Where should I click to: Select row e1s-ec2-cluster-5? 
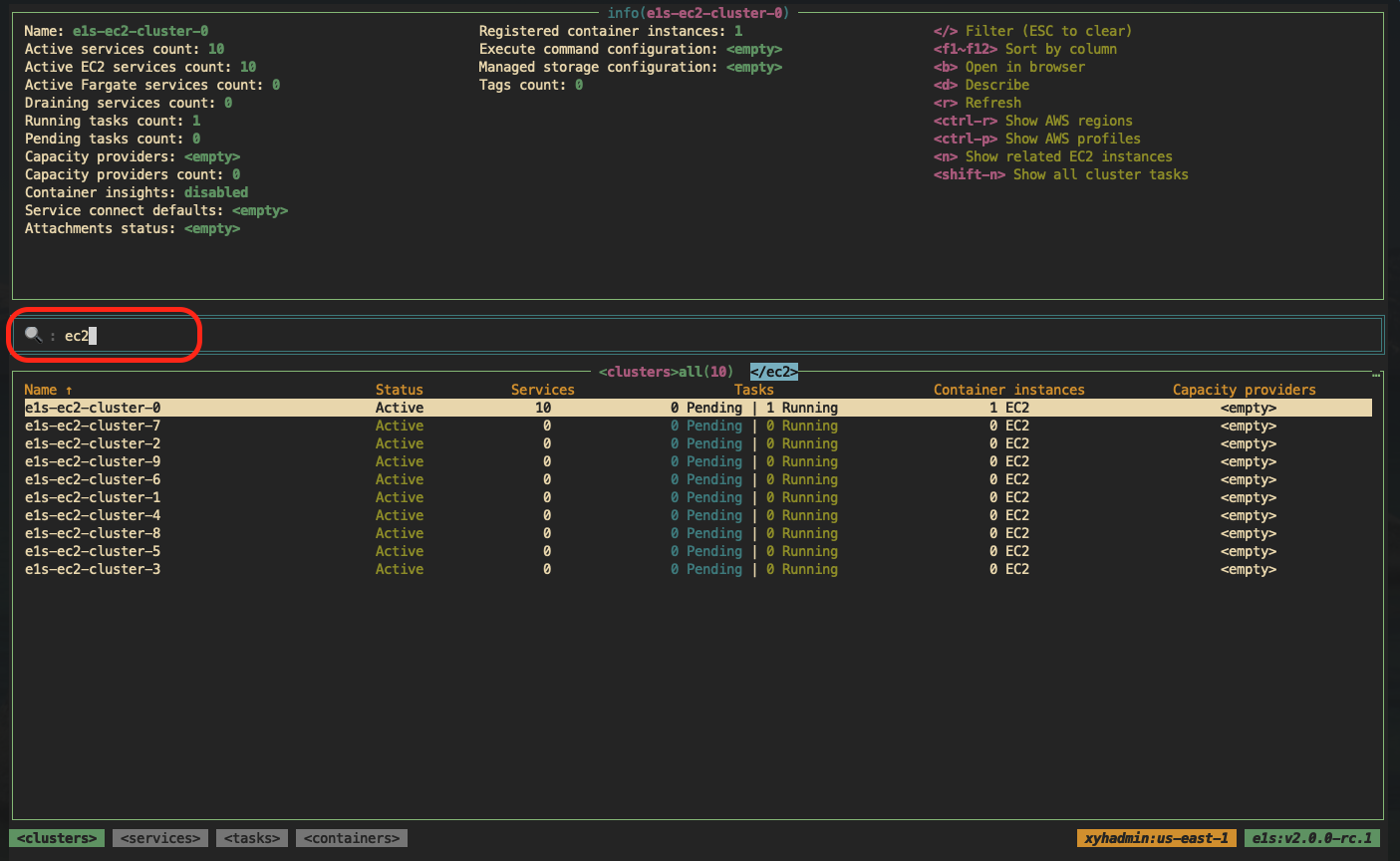coord(698,551)
